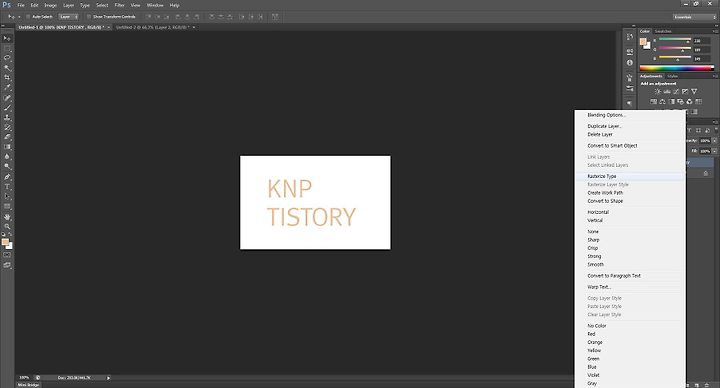Click the Mini Bridge panel tab
Viewport: 720px width, 388px height.
coord(28,385)
